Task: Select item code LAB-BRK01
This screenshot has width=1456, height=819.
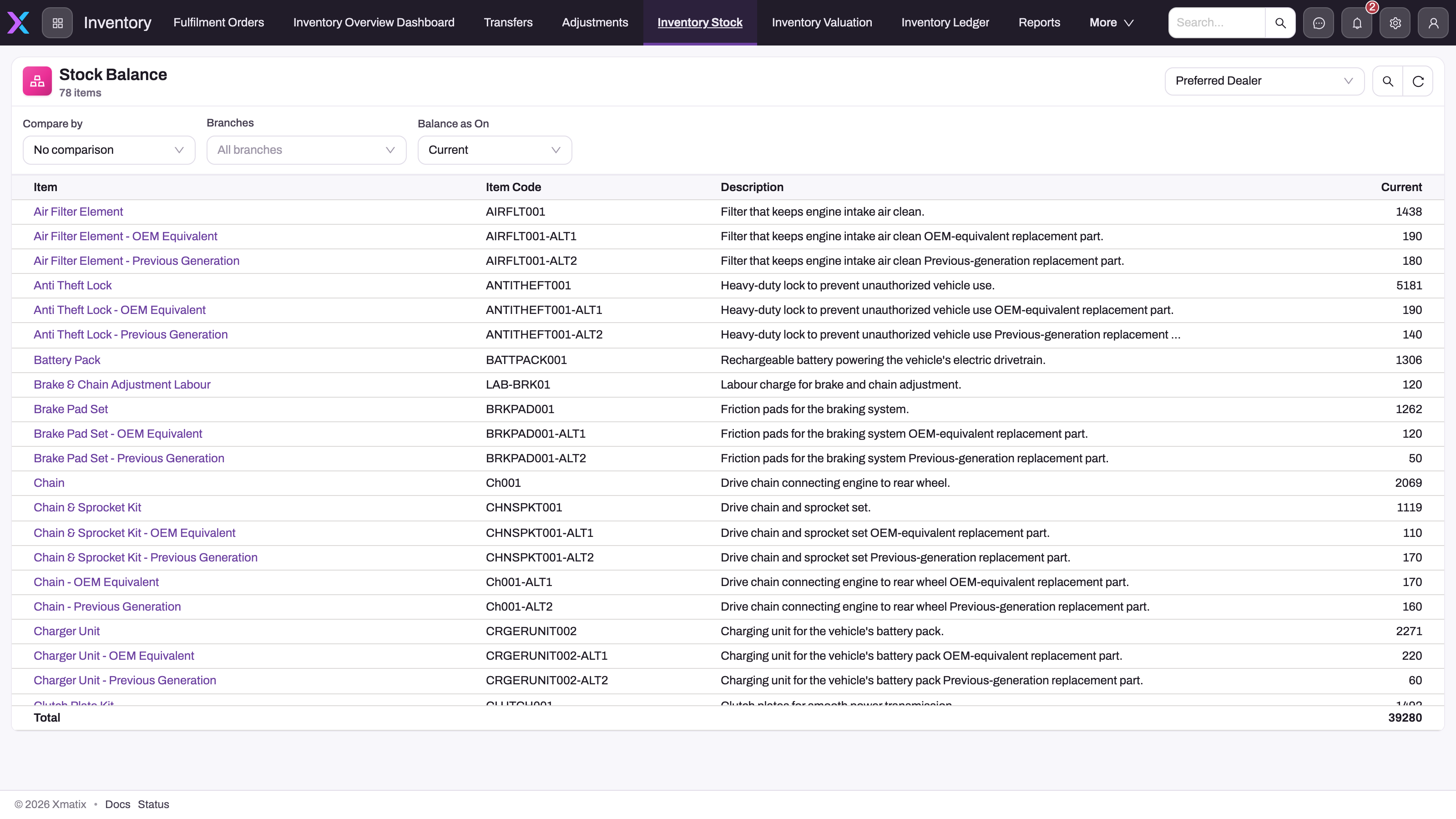Action: click(518, 384)
